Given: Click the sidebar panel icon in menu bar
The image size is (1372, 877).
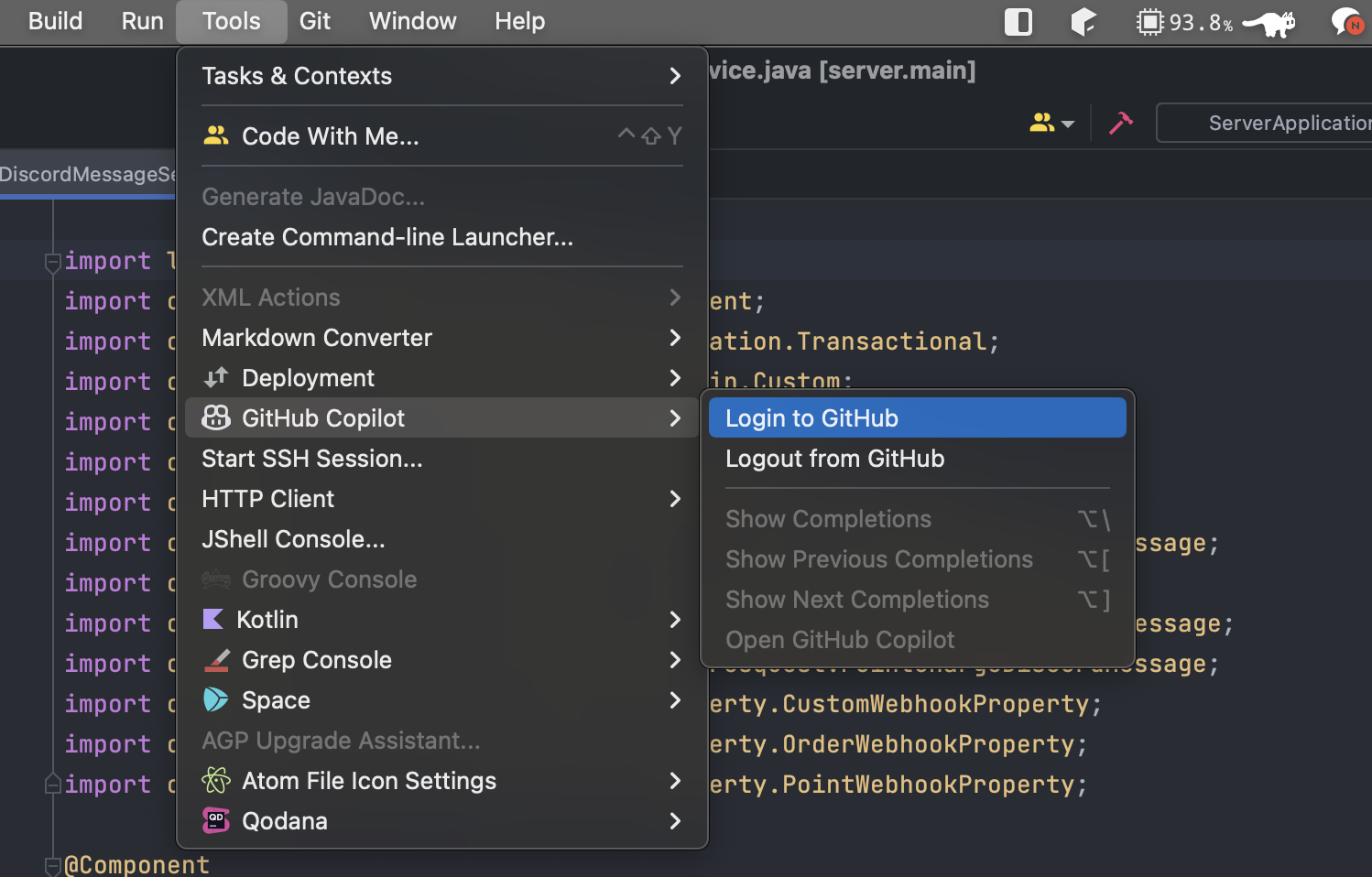Looking at the screenshot, I should 1018,22.
